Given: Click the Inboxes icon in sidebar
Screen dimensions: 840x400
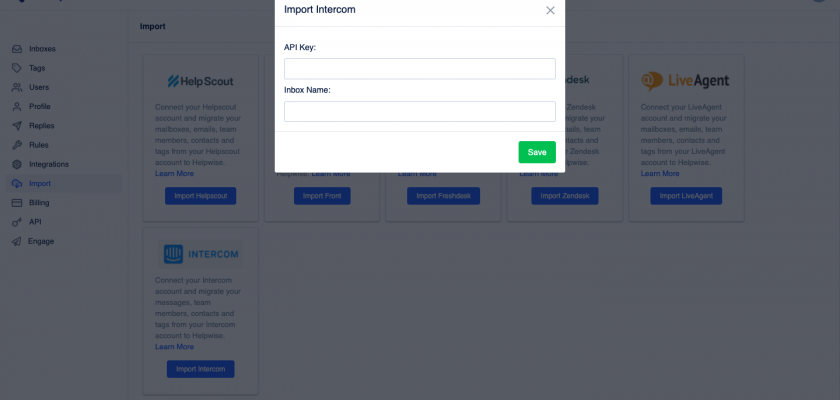Looking at the screenshot, I should (x=17, y=49).
